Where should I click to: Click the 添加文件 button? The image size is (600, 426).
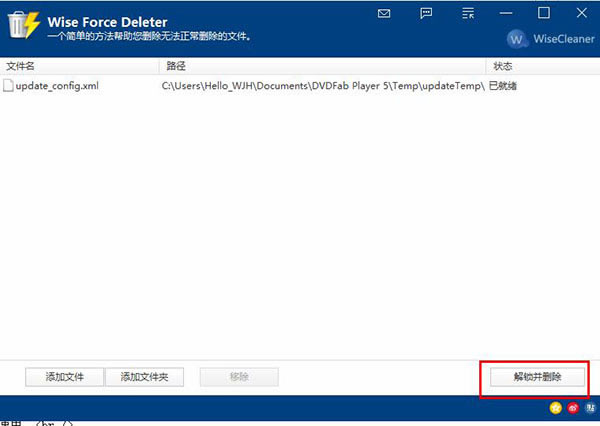64,377
